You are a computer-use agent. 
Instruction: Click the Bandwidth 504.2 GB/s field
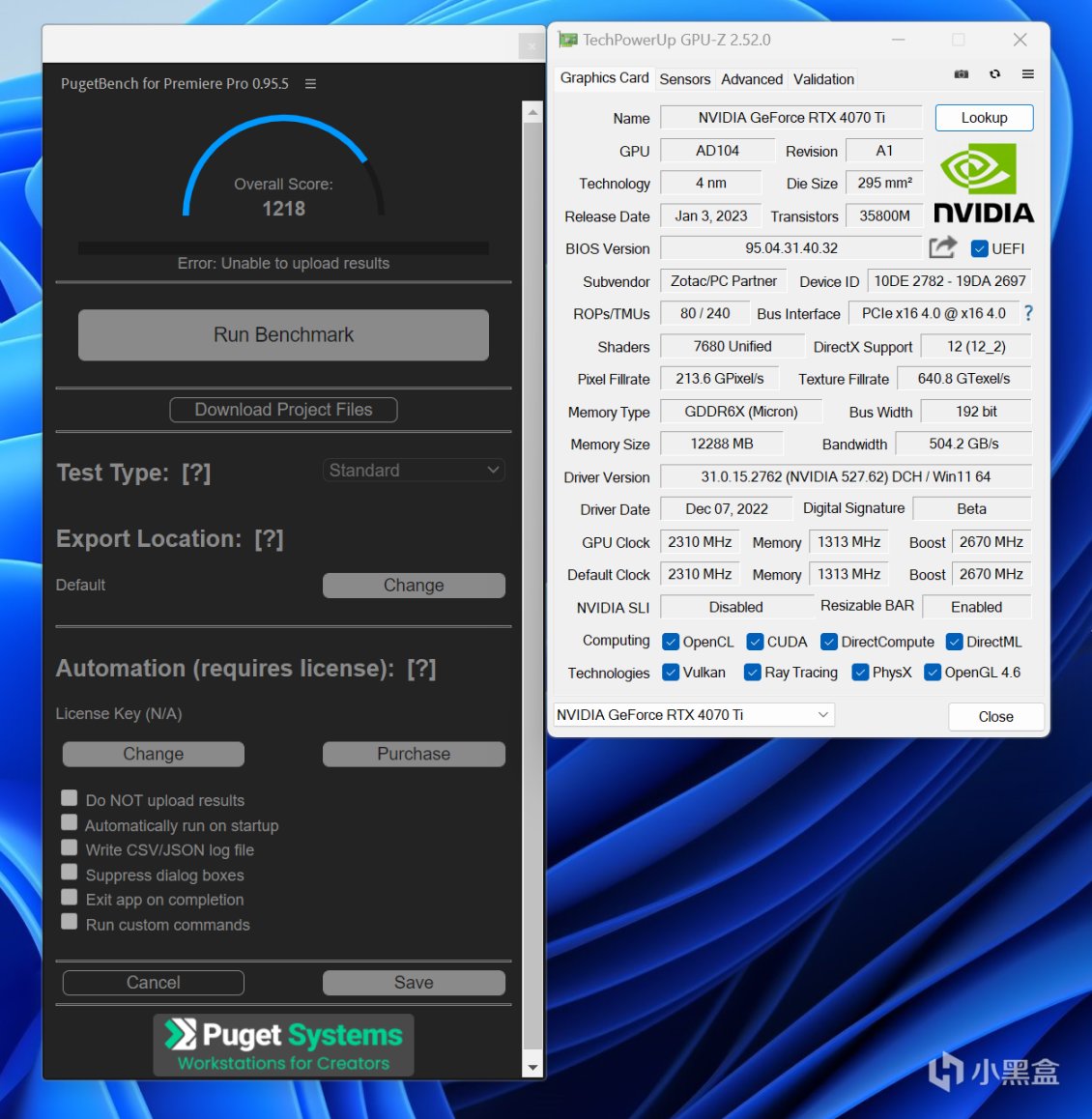[963, 444]
